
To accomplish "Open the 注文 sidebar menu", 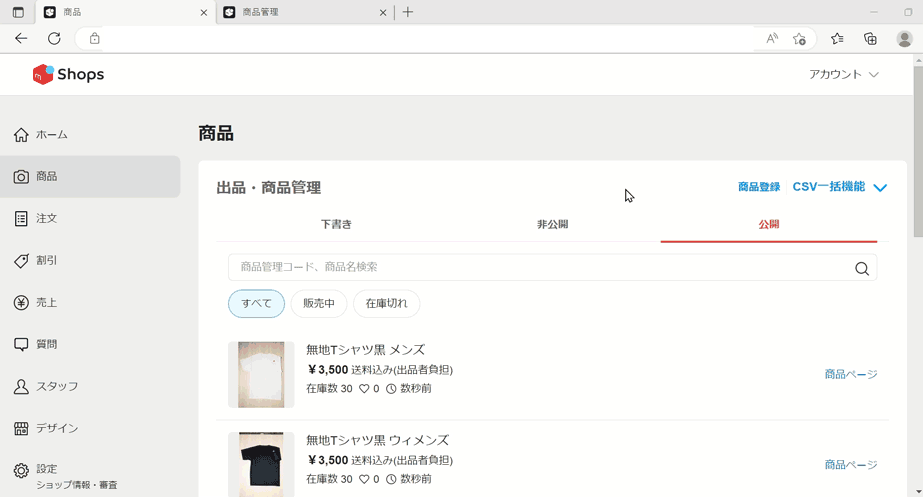I will click(x=90, y=218).
